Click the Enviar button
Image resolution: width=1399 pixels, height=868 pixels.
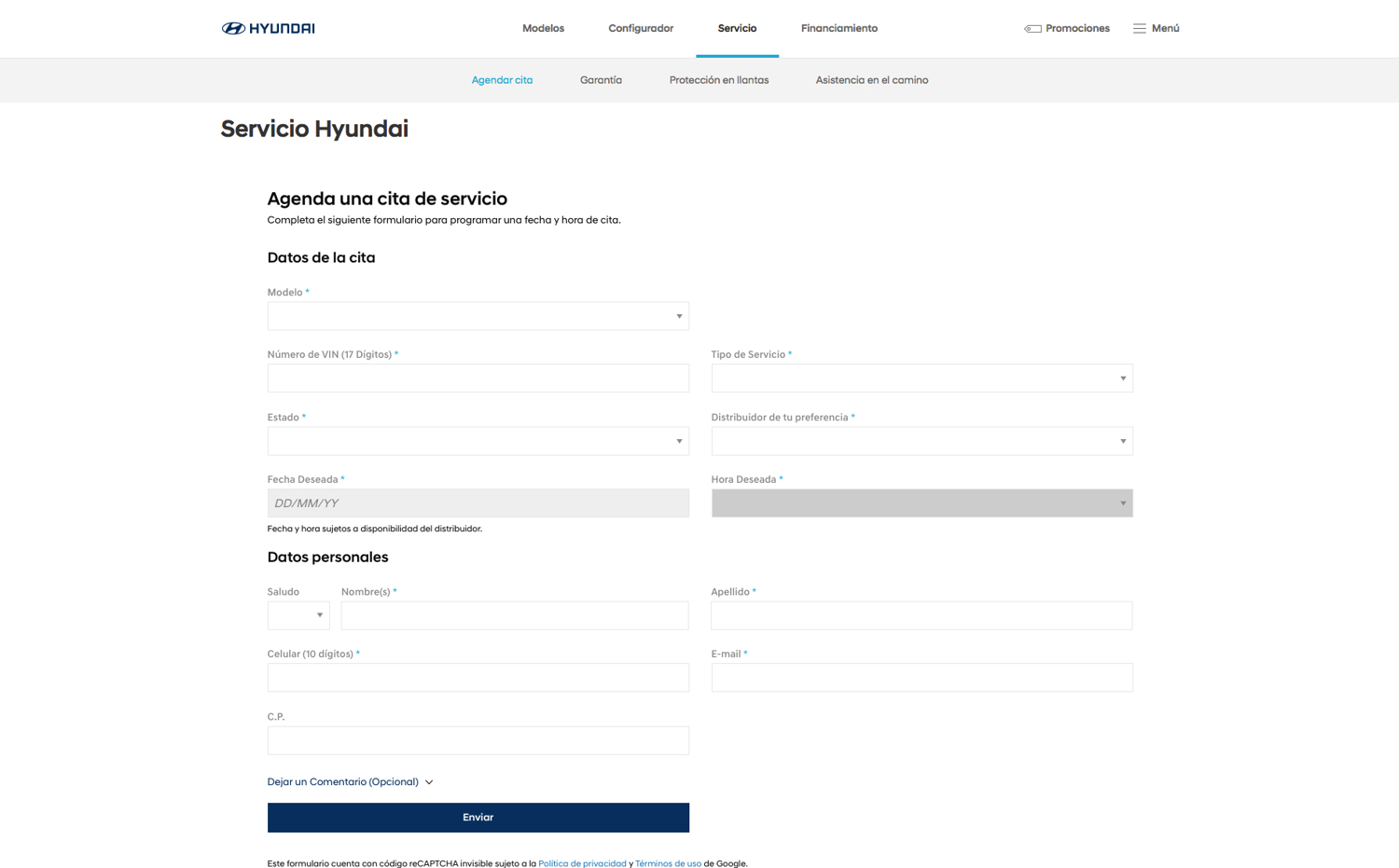click(478, 818)
